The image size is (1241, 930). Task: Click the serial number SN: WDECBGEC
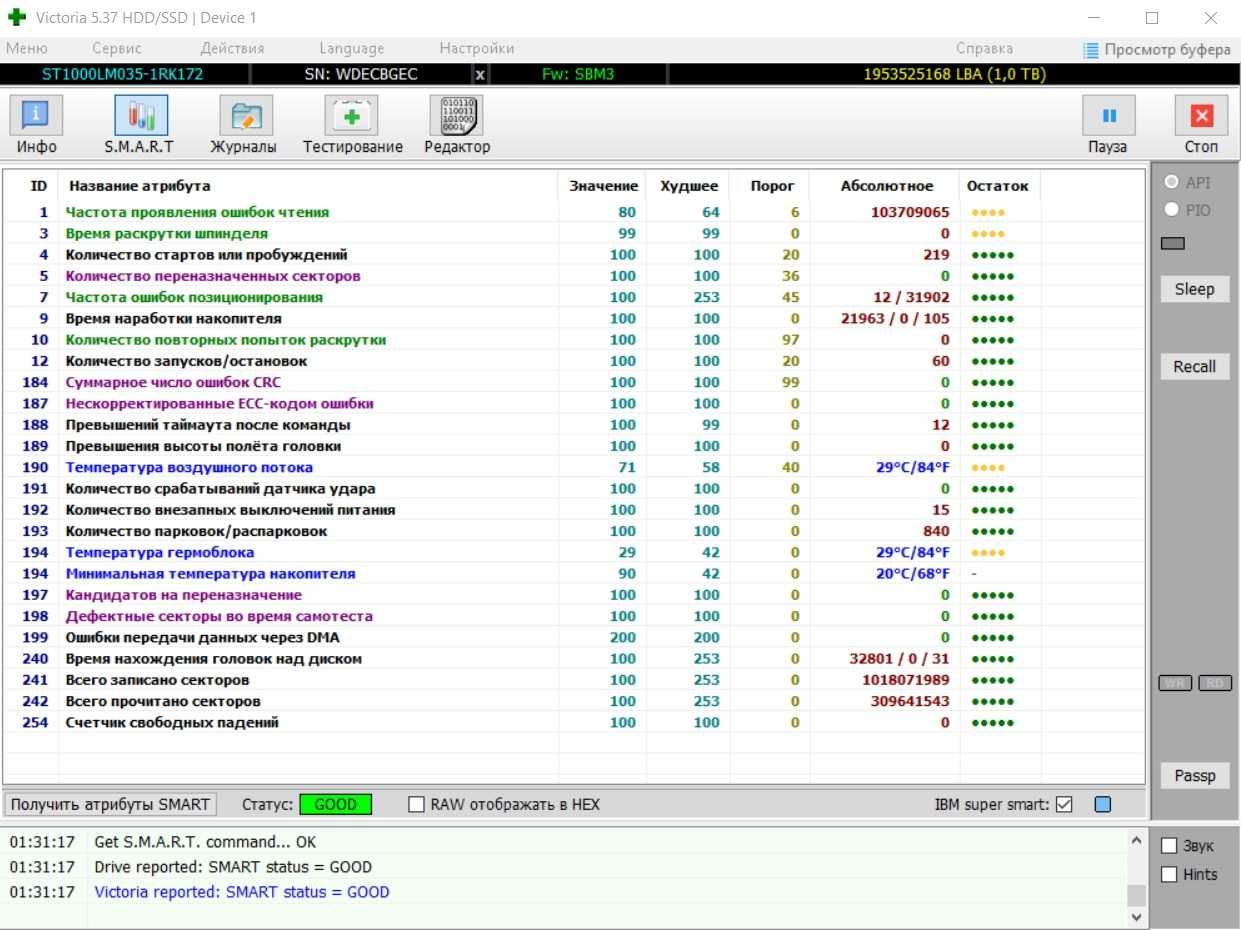coord(361,75)
